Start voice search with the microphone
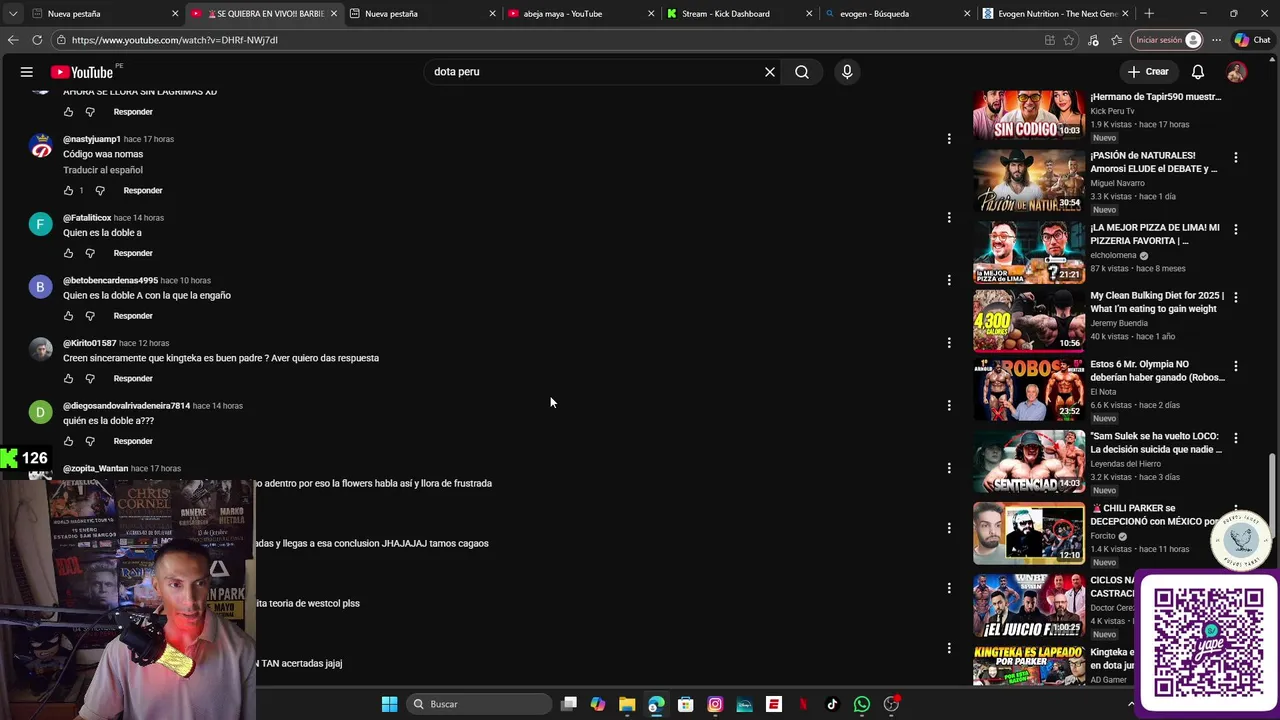The image size is (1280, 720). 847,72
